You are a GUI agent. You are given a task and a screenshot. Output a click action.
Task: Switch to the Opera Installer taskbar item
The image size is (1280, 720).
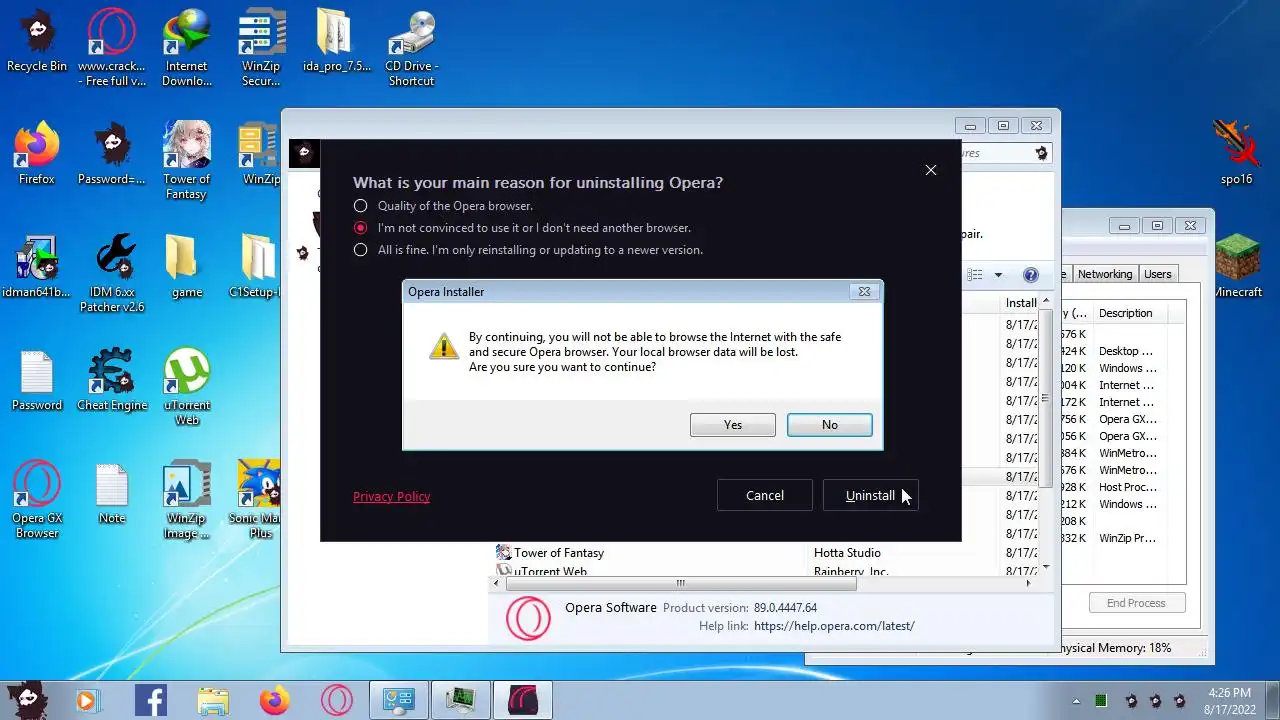pos(523,701)
